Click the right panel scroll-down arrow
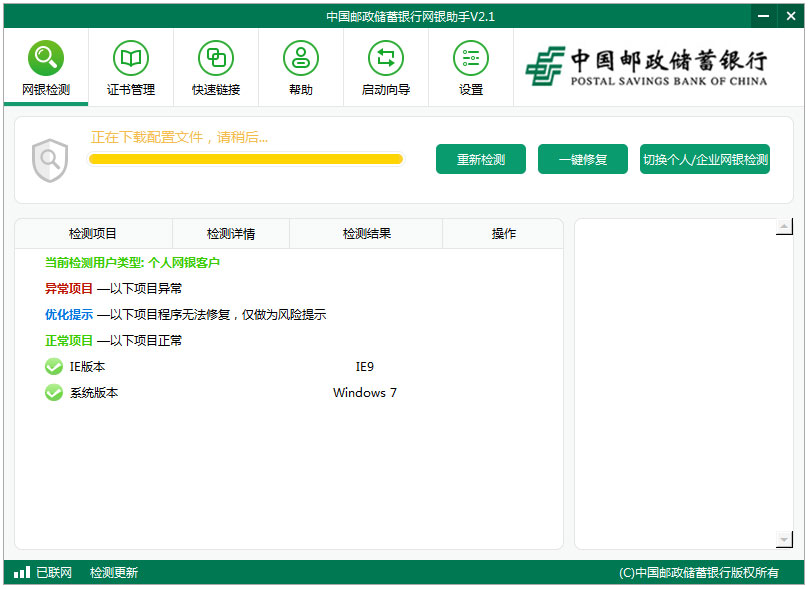The width and height of the screenshot is (810, 589). [x=784, y=540]
